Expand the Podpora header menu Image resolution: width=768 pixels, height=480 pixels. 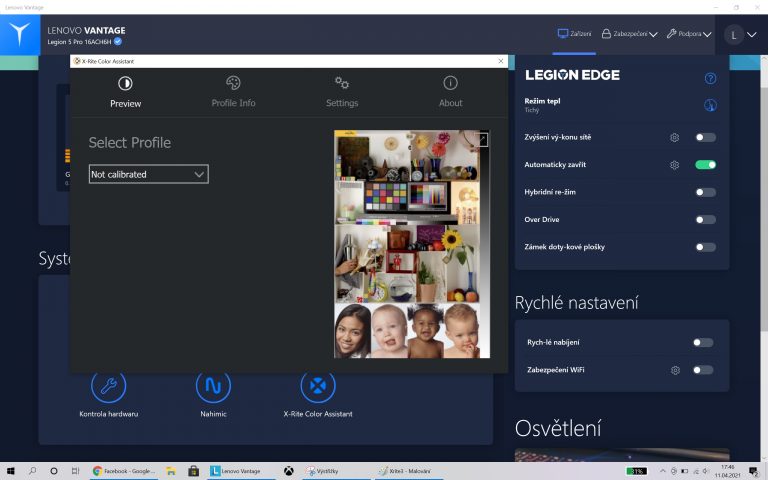688,34
